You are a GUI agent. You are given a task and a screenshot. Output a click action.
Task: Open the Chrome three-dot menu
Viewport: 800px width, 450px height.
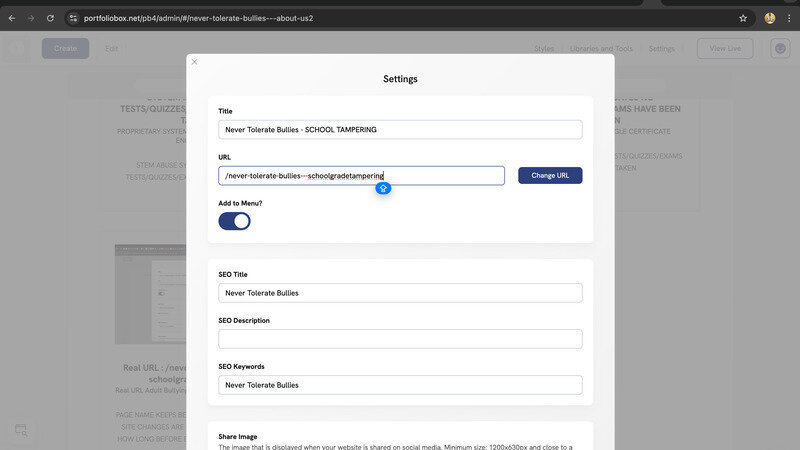click(x=788, y=18)
